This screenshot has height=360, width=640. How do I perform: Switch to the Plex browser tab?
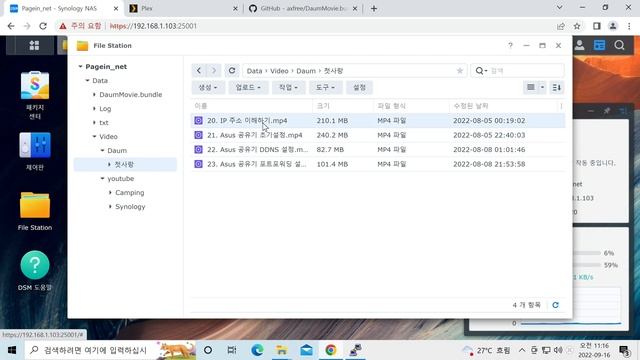pos(183,8)
